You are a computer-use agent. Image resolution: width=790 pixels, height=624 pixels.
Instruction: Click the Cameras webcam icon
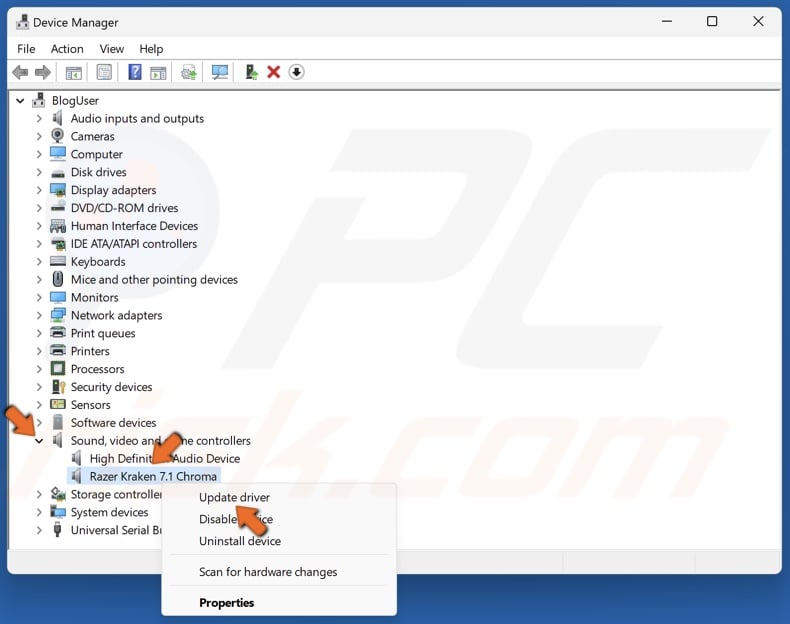point(58,136)
